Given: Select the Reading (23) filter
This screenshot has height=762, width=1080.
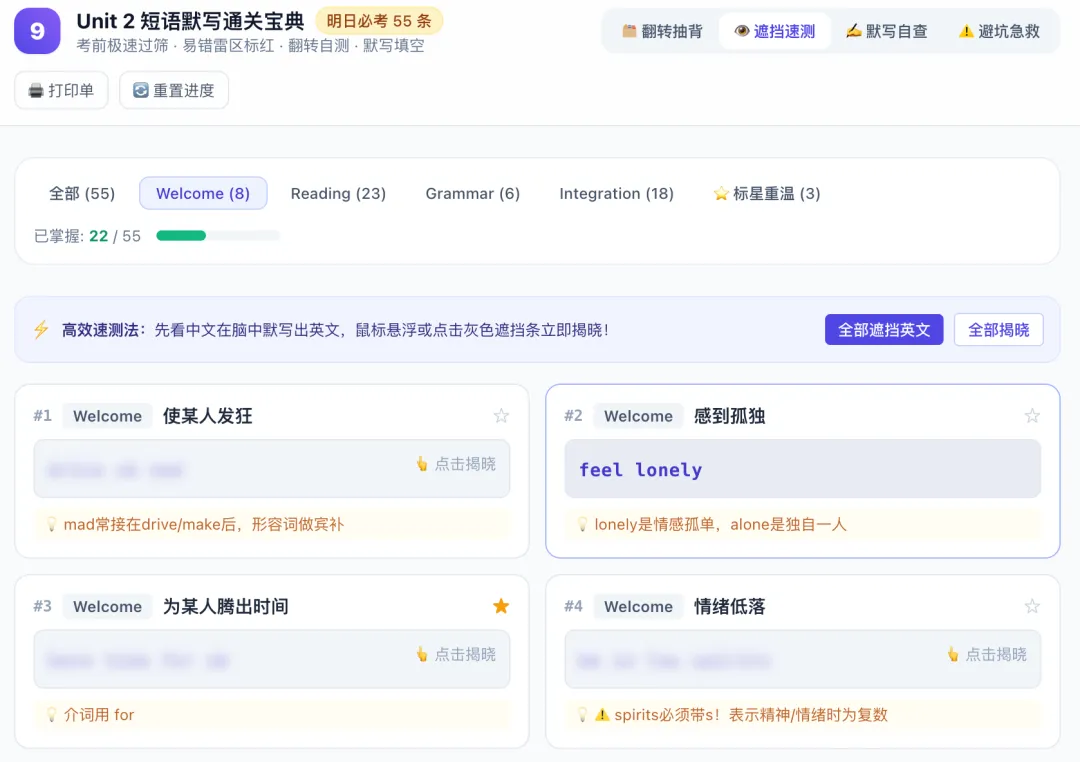Looking at the screenshot, I should pyautogui.click(x=338, y=194).
